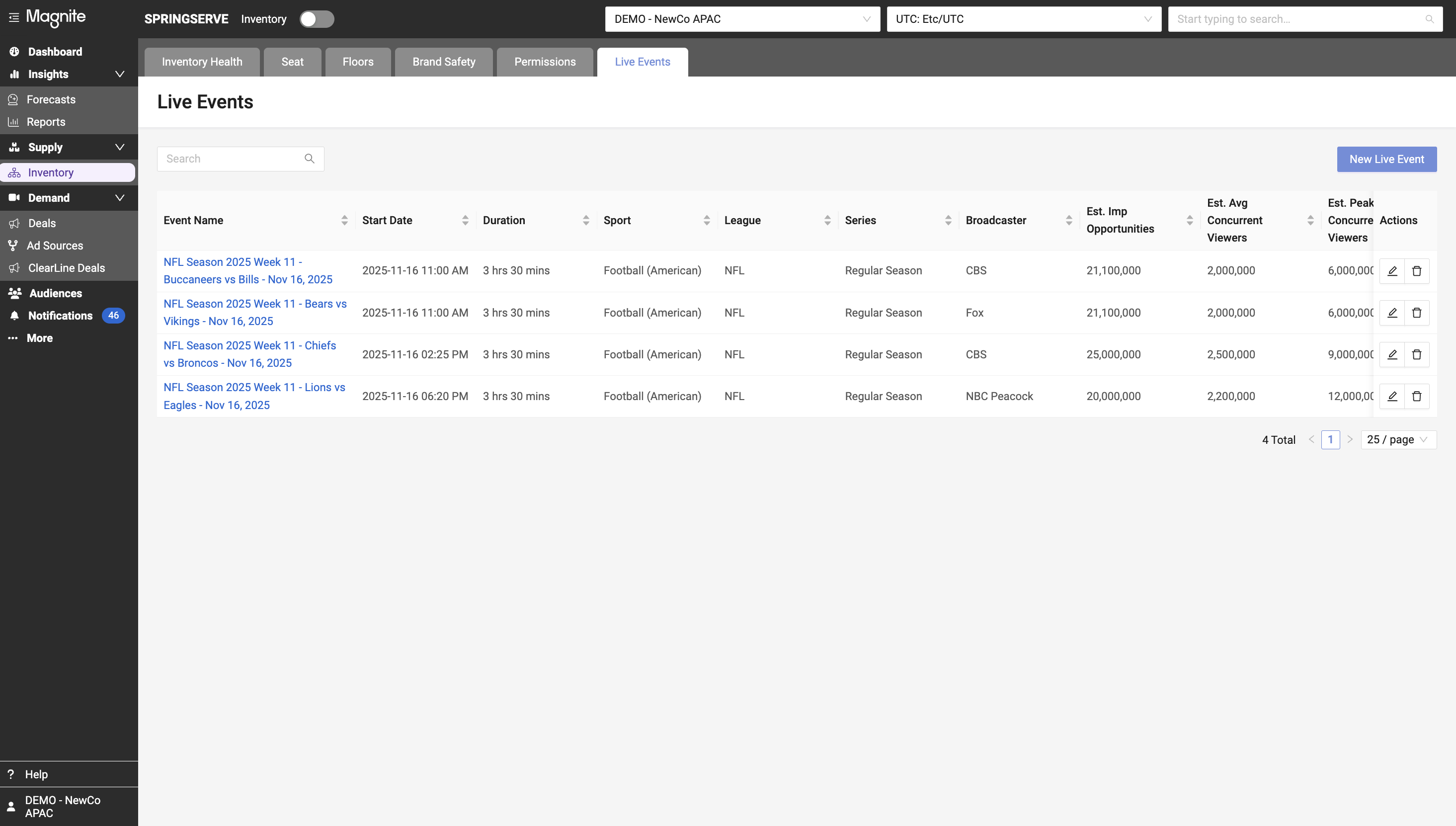Open the UTC timezone dropdown
Viewport: 1456px width, 826px height.
1023,19
